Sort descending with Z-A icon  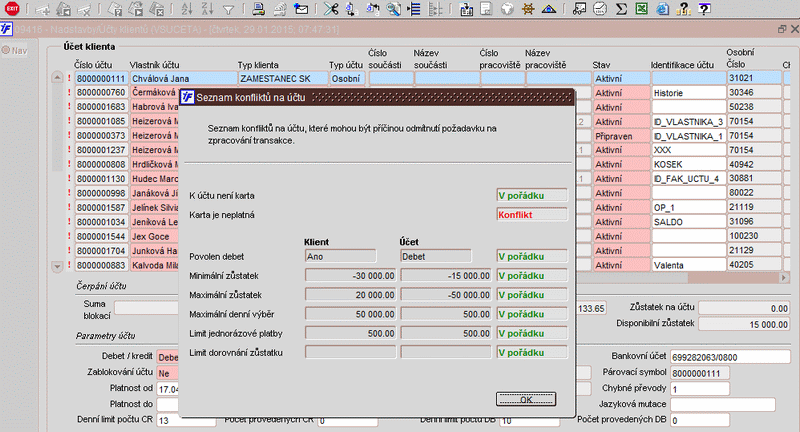207,9
